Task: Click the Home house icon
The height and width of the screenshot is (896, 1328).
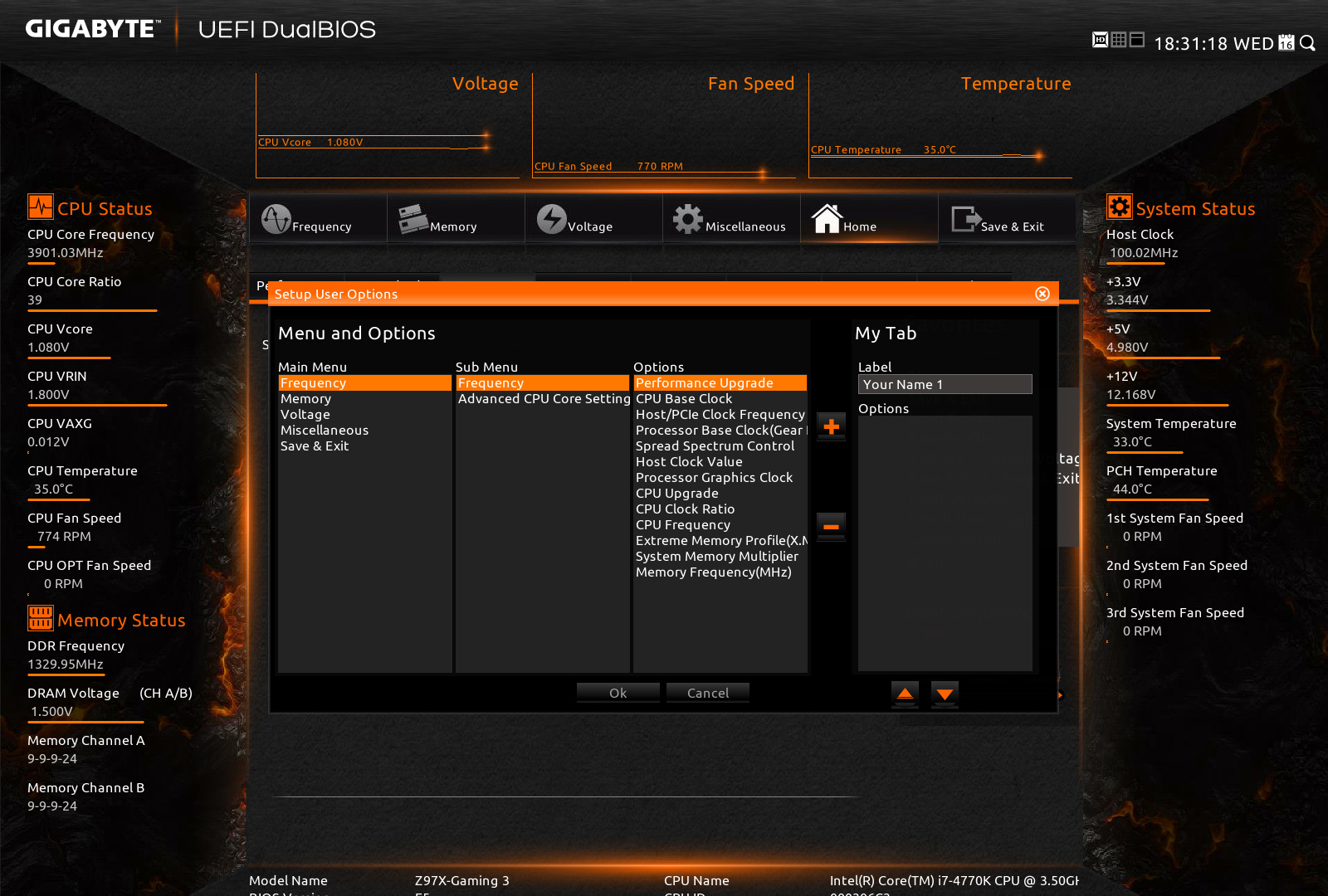Action: [827, 219]
